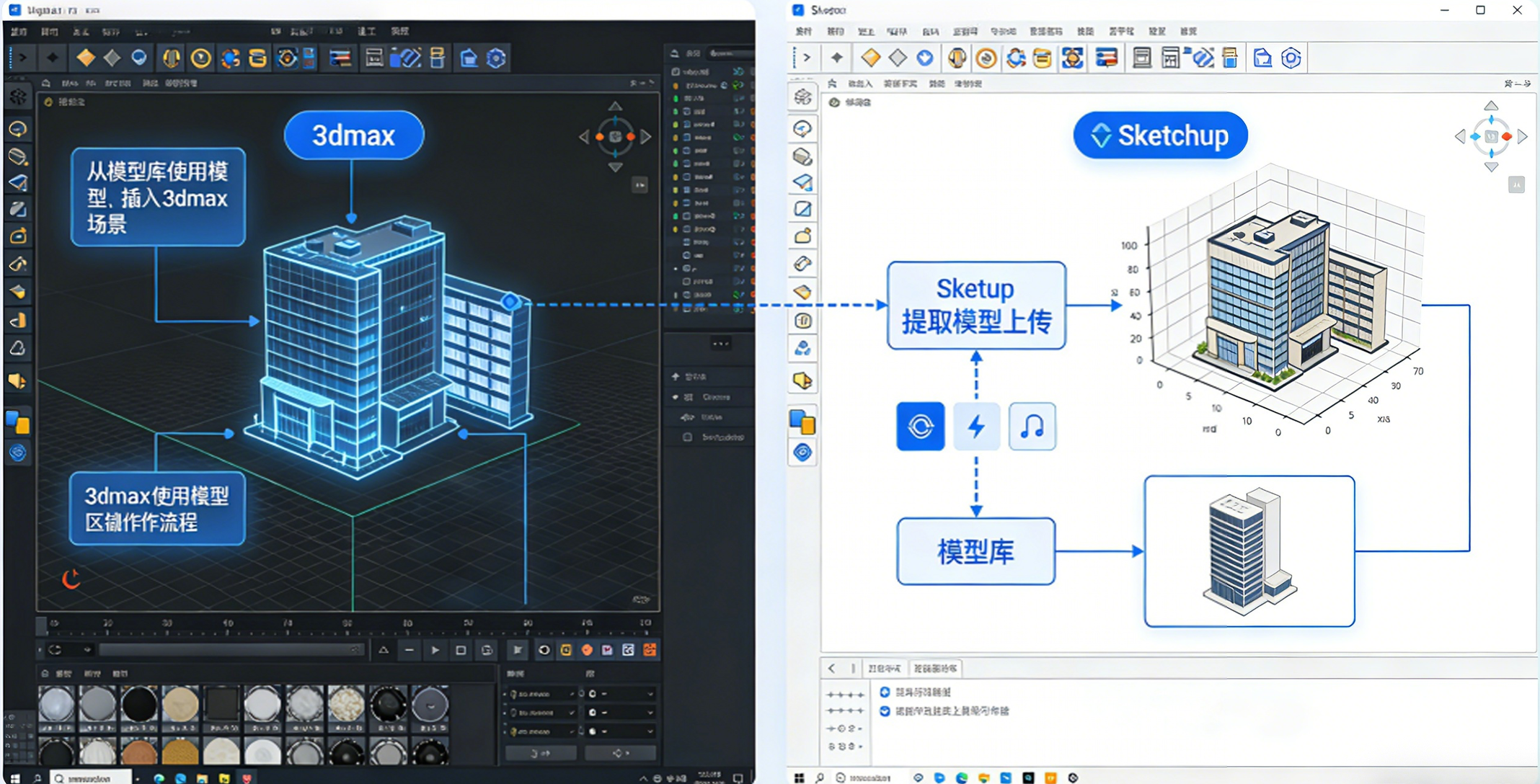Click the music note icon button
1540x784 pixels.
coord(1032,427)
